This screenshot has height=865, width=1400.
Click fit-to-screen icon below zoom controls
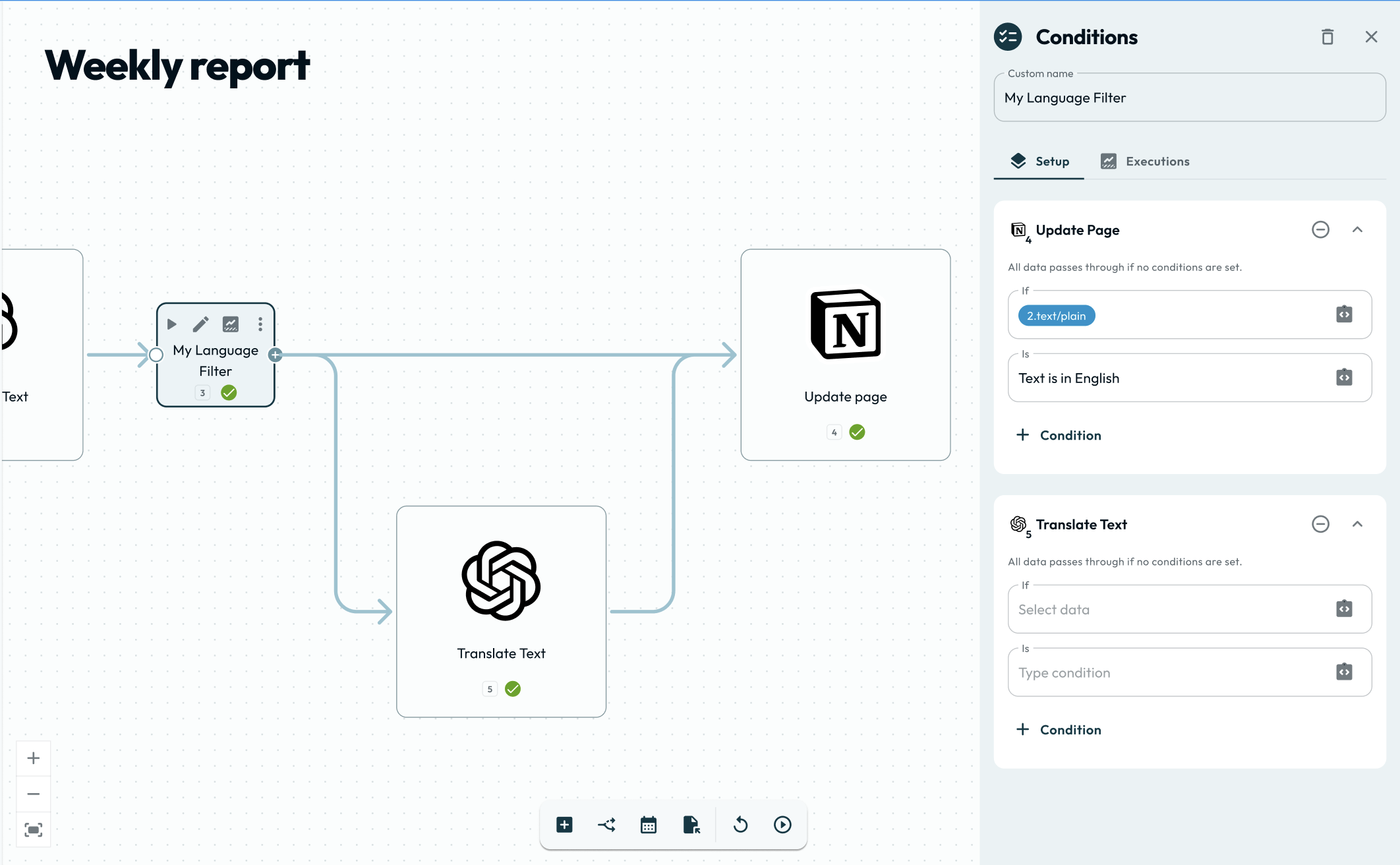(34, 829)
